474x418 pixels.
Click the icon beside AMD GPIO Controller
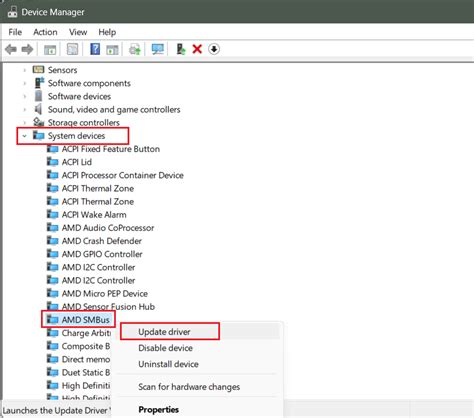click(52, 254)
